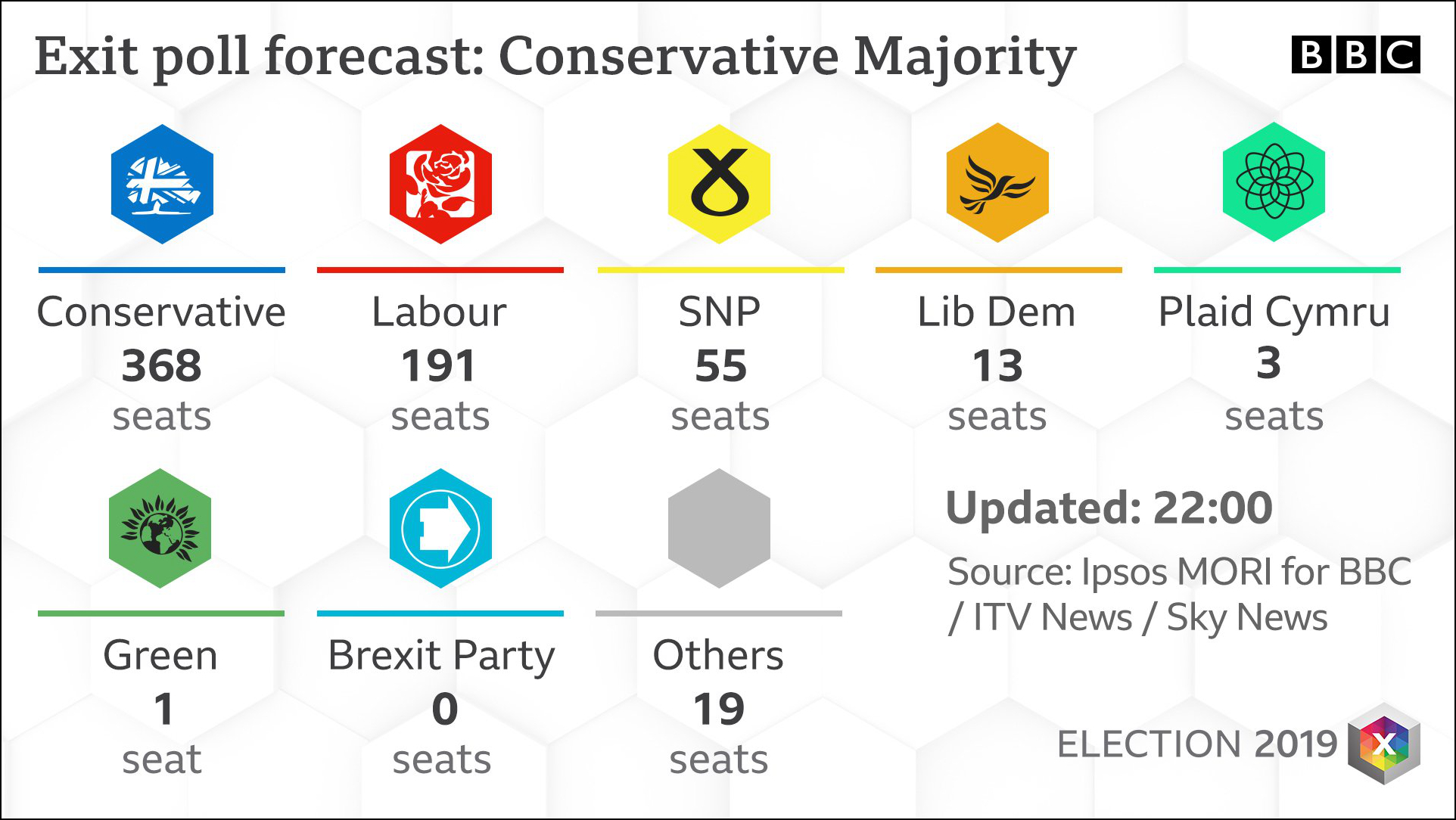Image resolution: width=1456 pixels, height=820 pixels.
Task: Click the Green party globe logo
Action: [x=160, y=528]
